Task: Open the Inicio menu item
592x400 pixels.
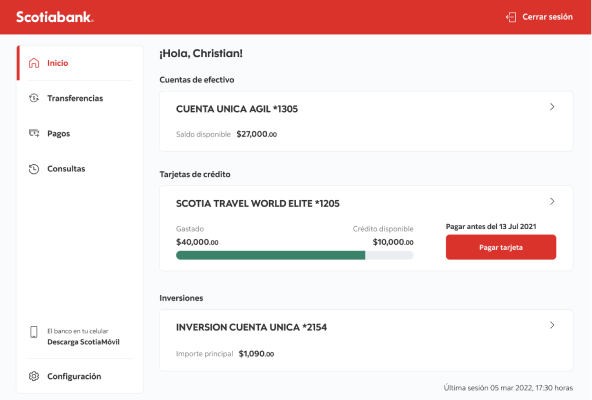Action: pyautogui.click(x=80, y=63)
